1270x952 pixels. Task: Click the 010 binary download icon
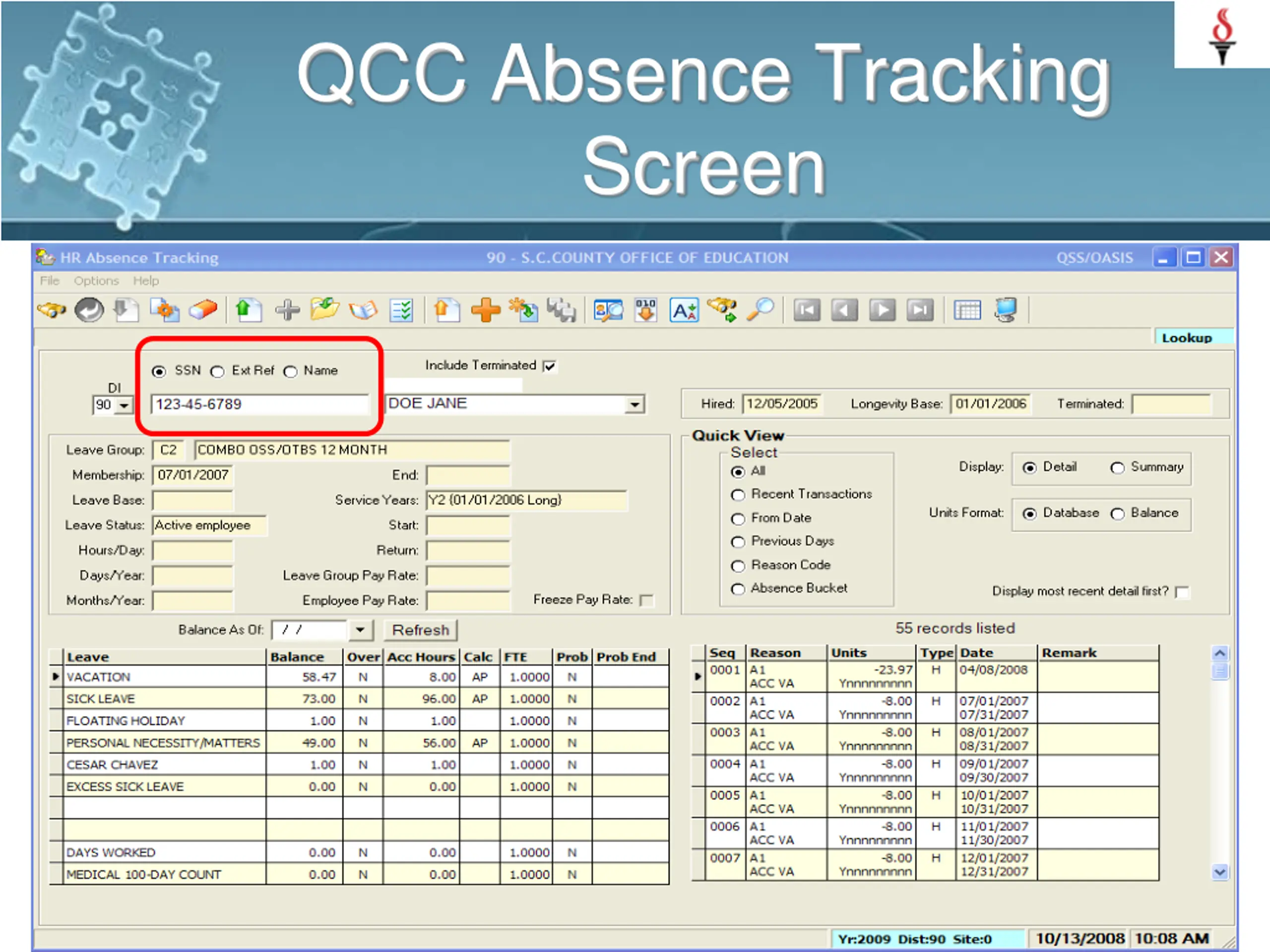point(645,310)
